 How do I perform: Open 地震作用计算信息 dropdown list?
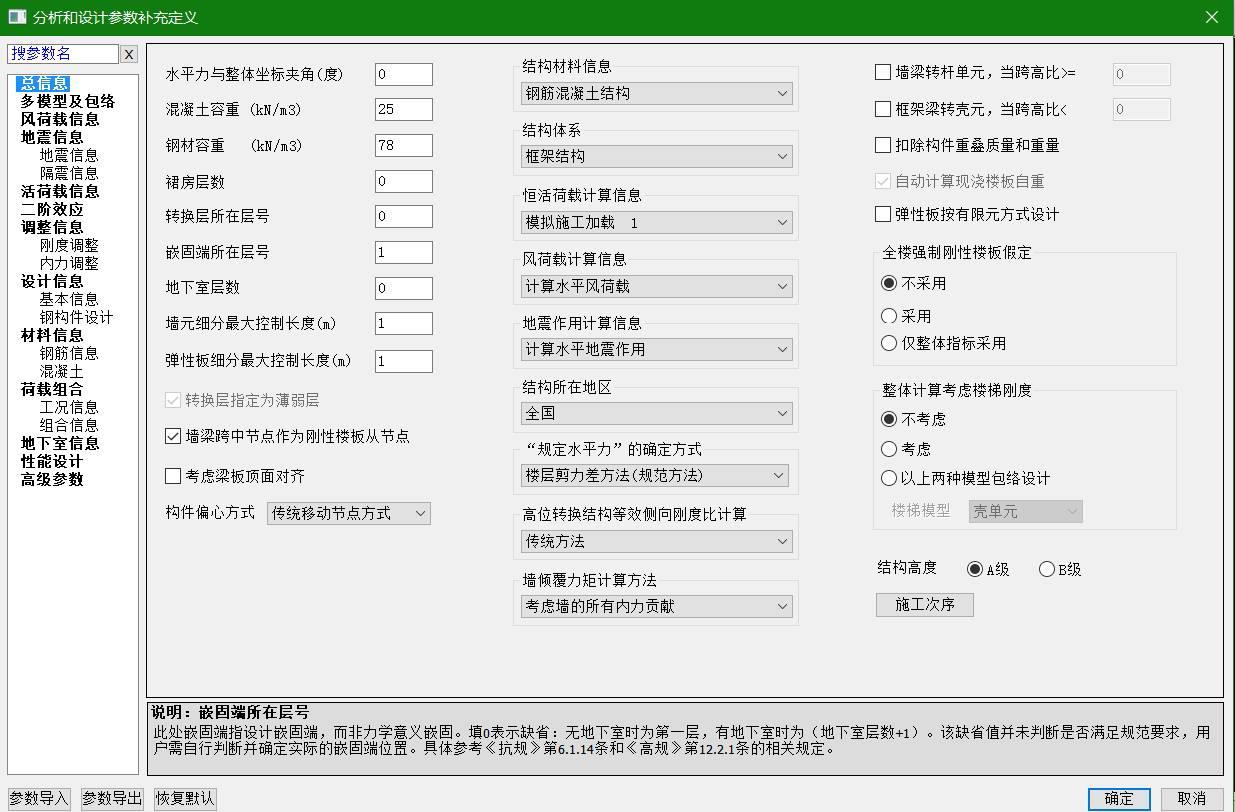click(656, 349)
